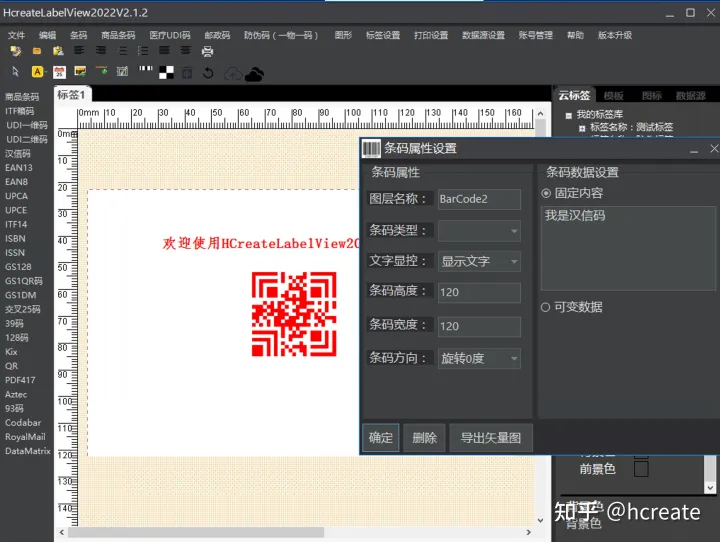Insert a date with calendar icon

(x=59, y=72)
